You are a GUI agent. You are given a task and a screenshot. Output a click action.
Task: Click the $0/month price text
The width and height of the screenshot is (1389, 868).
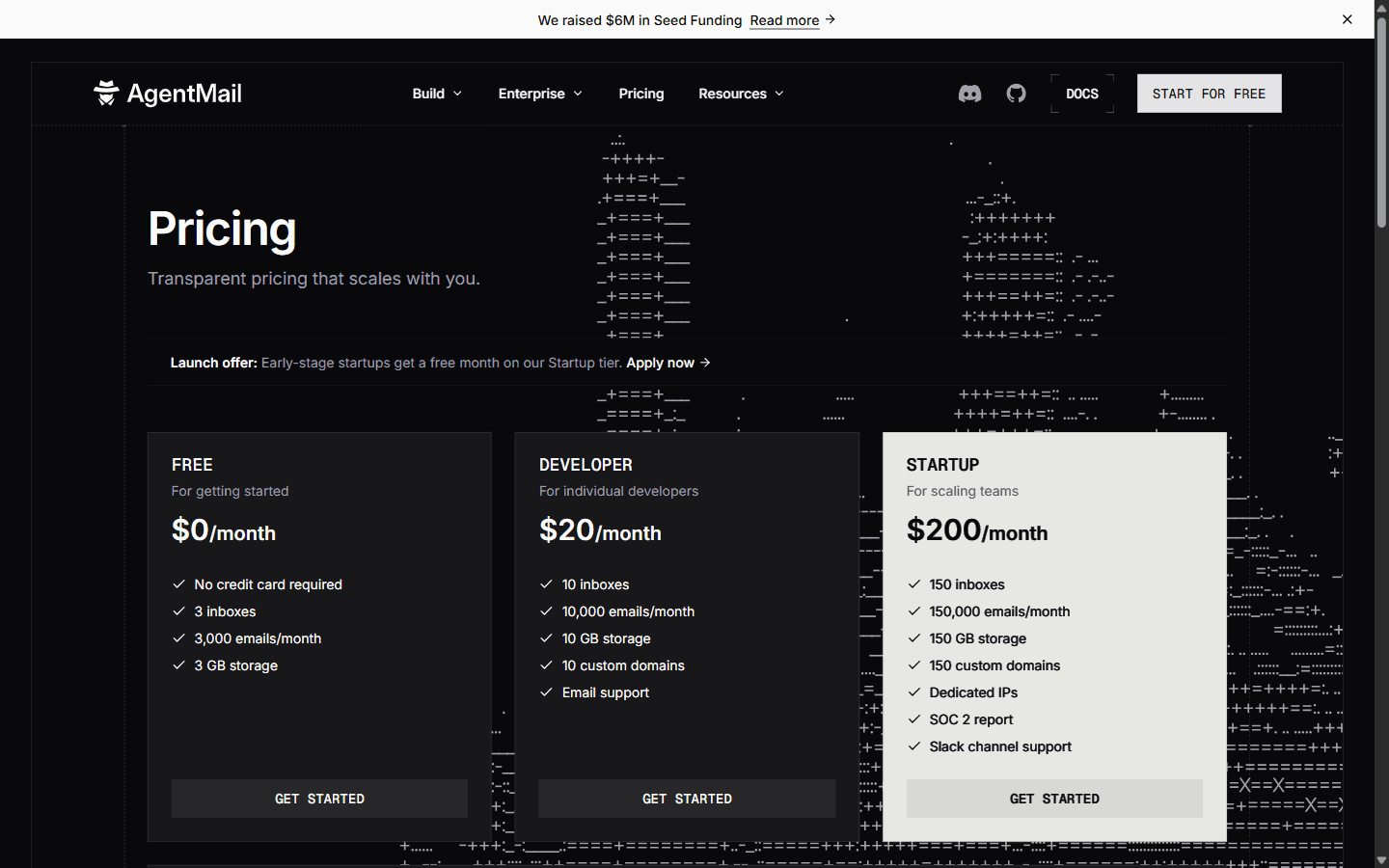click(x=224, y=530)
